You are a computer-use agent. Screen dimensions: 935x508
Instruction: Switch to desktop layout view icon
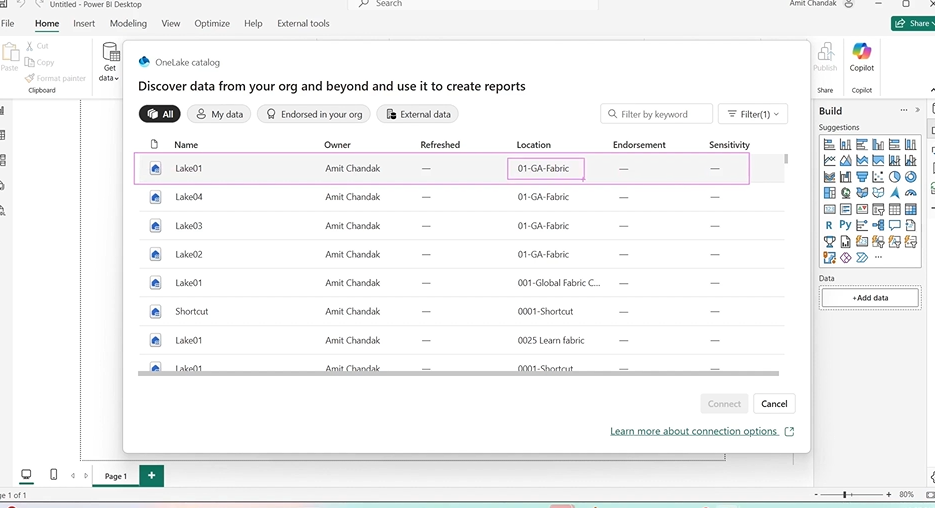click(26, 475)
